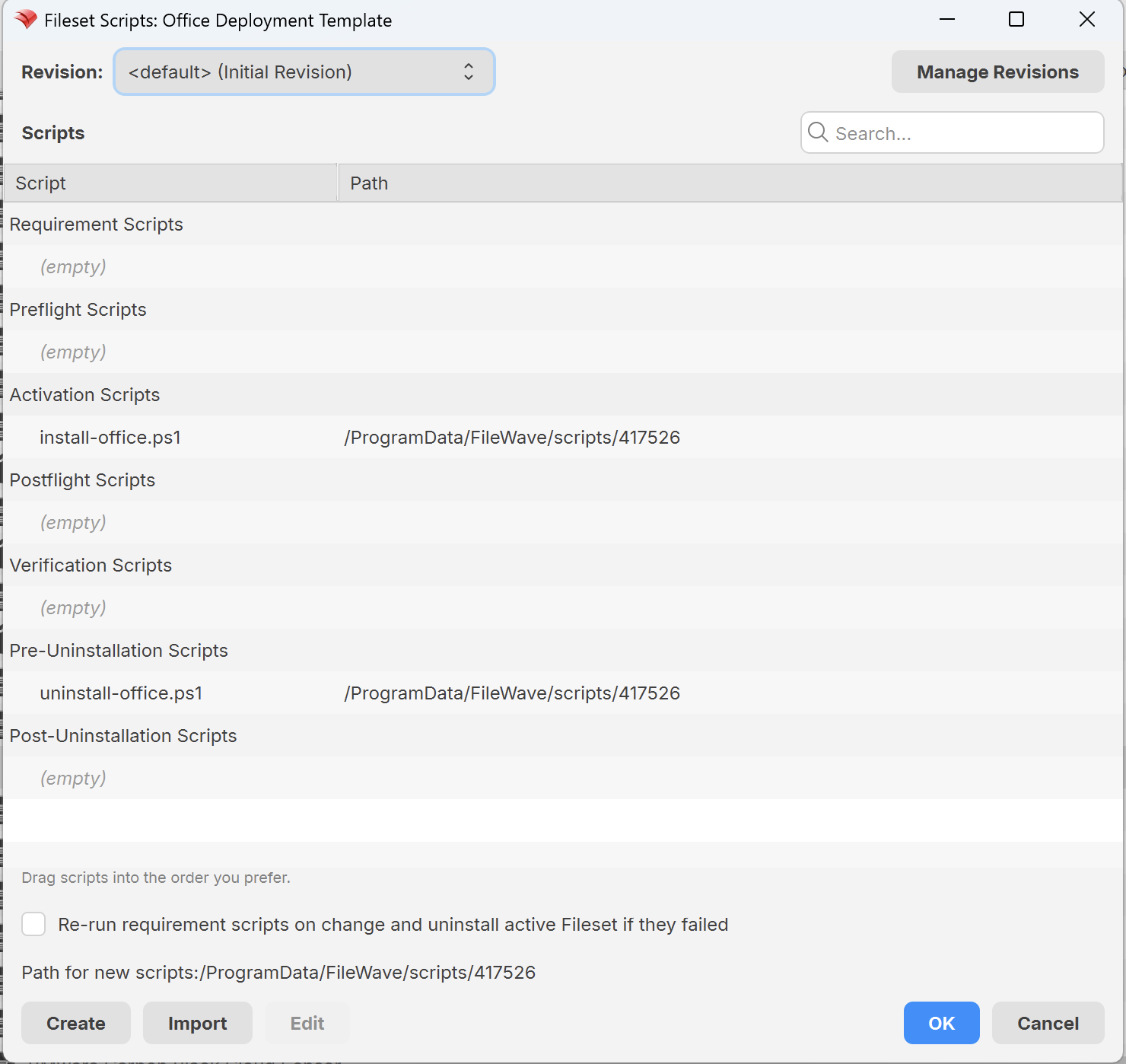Click the Edit script button
Image resolution: width=1126 pixels, height=1064 pixels.
click(307, 1023)
